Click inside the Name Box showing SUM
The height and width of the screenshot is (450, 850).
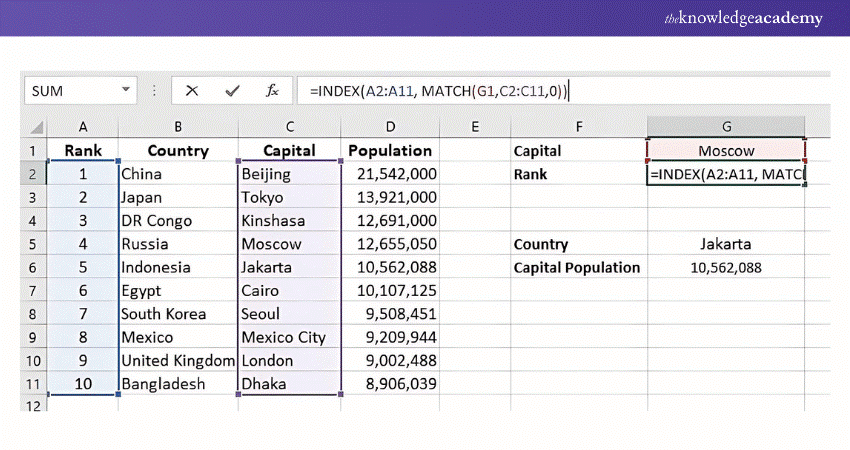(70, 90)
